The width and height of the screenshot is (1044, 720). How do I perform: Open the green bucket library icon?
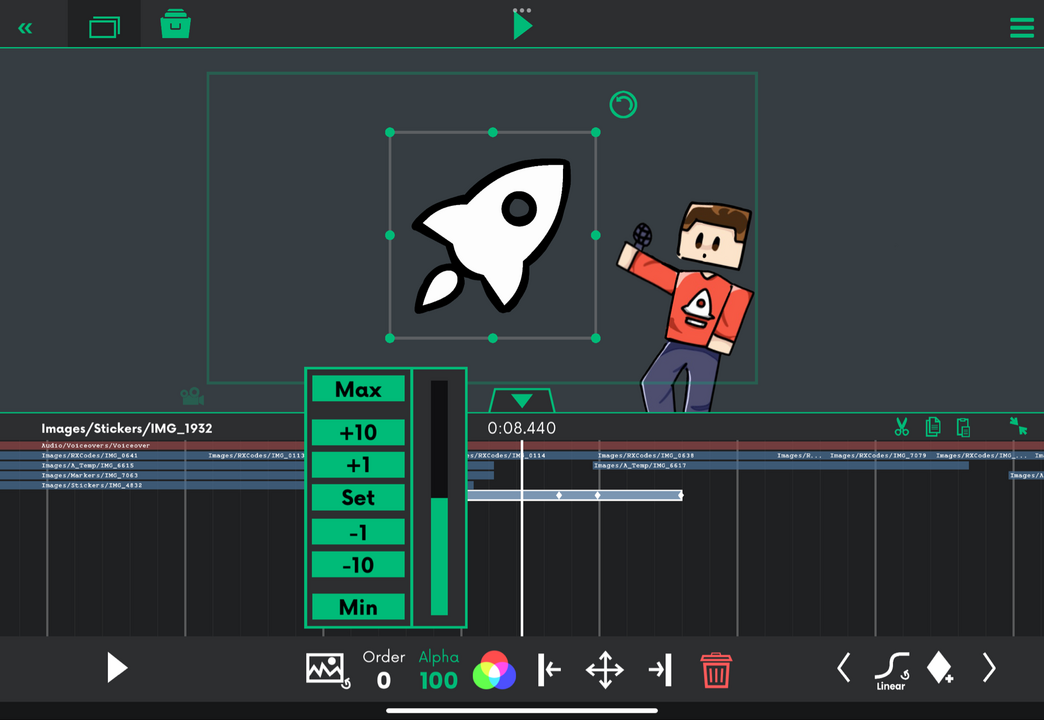click(x=176, y=24)
